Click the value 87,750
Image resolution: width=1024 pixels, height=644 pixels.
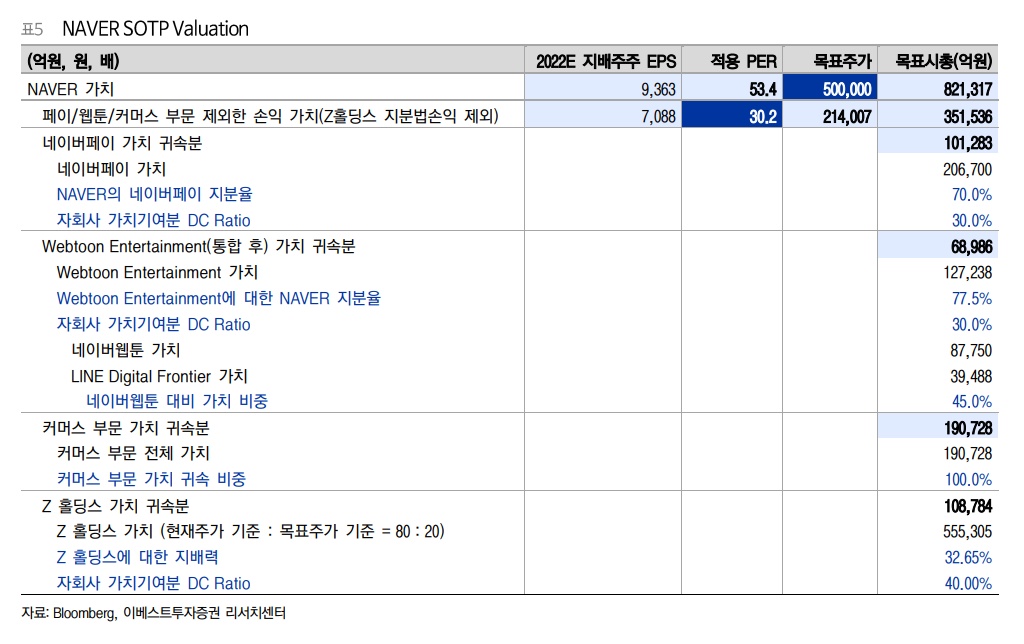click(x=971, y=350)
